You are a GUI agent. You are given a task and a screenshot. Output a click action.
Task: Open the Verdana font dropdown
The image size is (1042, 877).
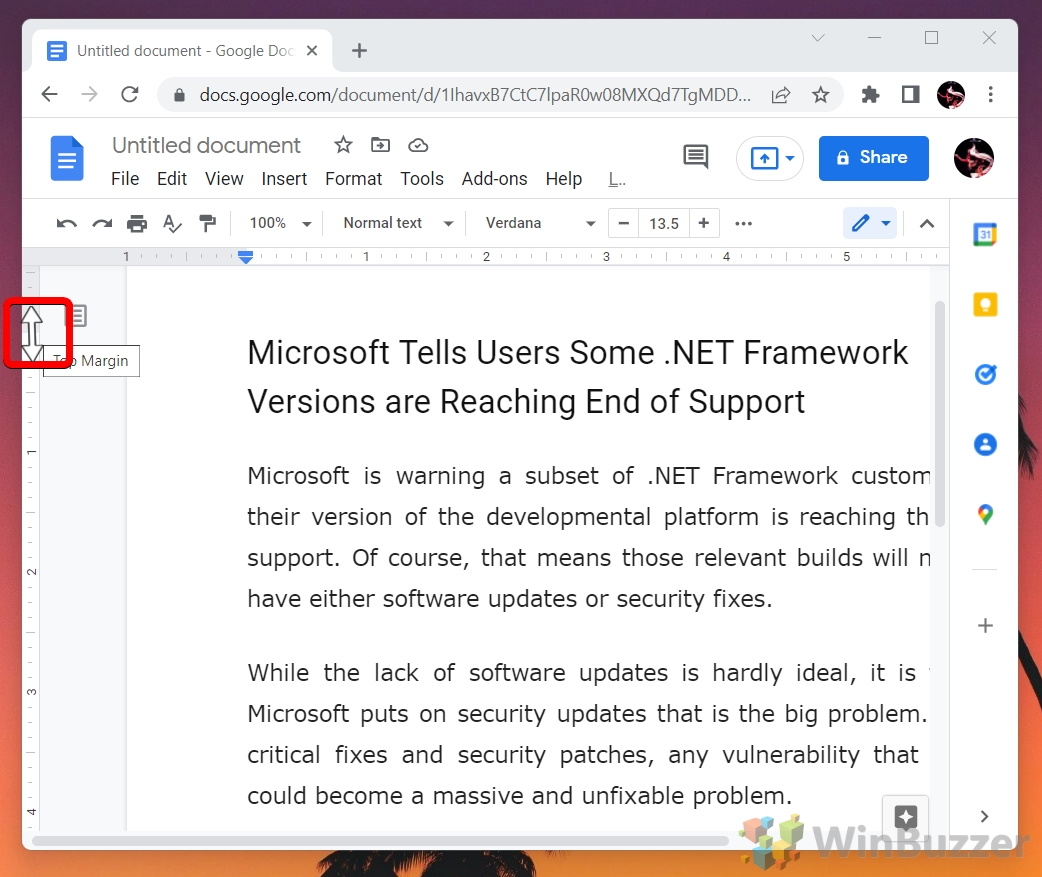(x=540, y=223)
